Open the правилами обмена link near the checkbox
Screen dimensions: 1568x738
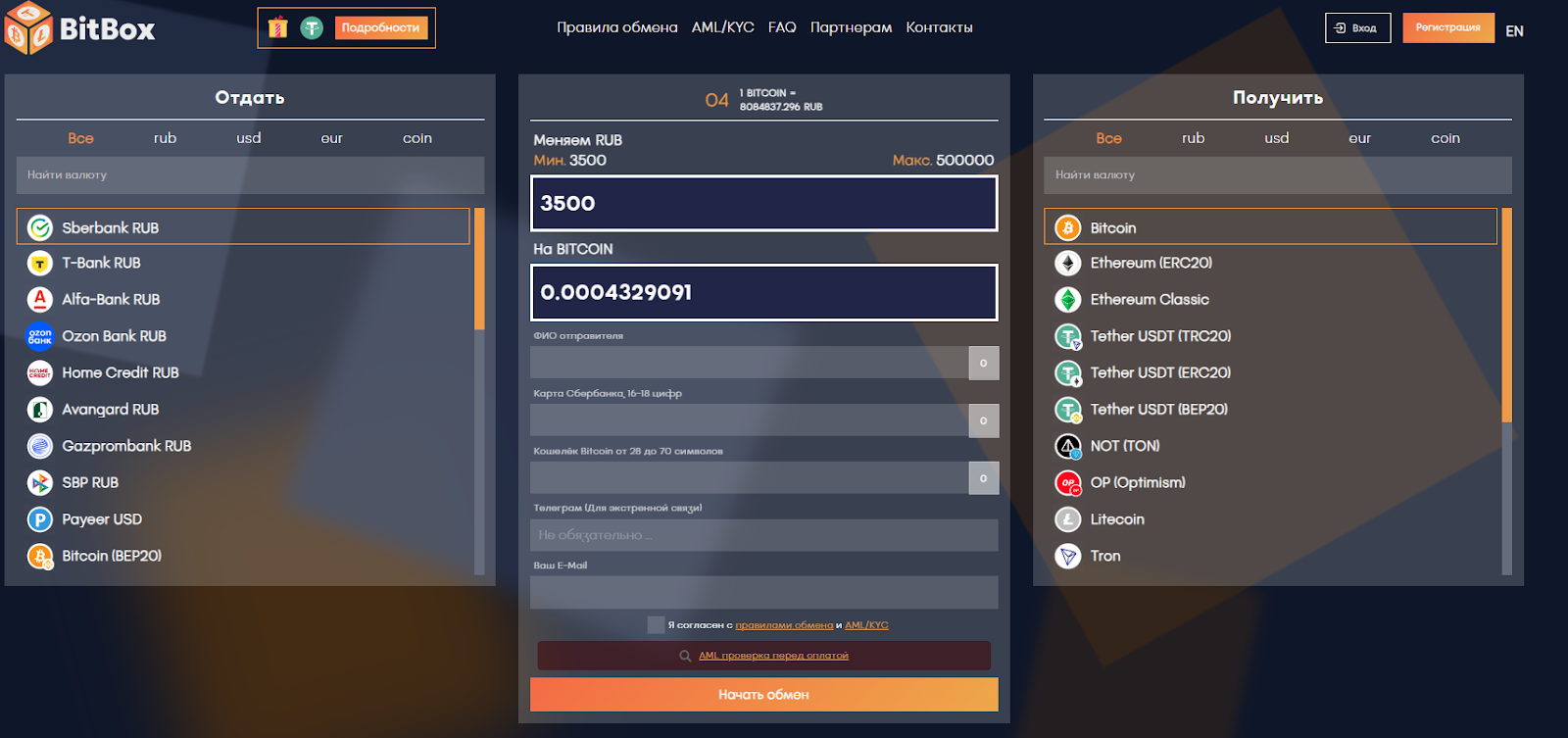pyautogui.click(x=784, y=625)
